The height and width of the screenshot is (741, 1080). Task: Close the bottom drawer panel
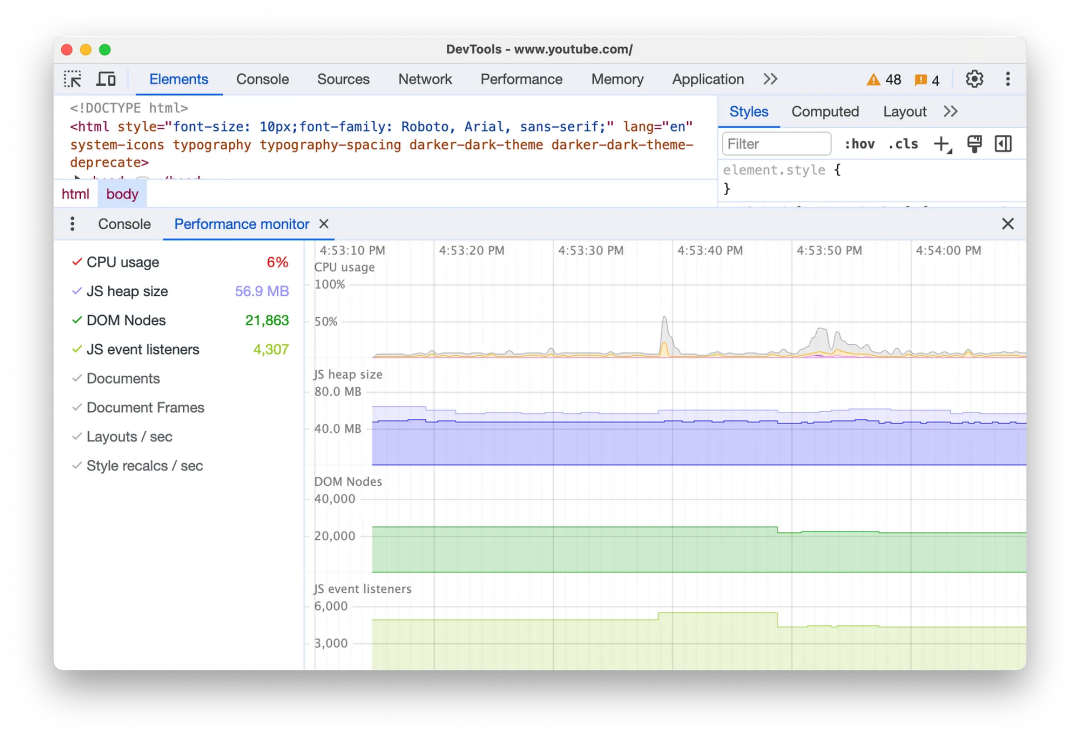(1008, 224)
